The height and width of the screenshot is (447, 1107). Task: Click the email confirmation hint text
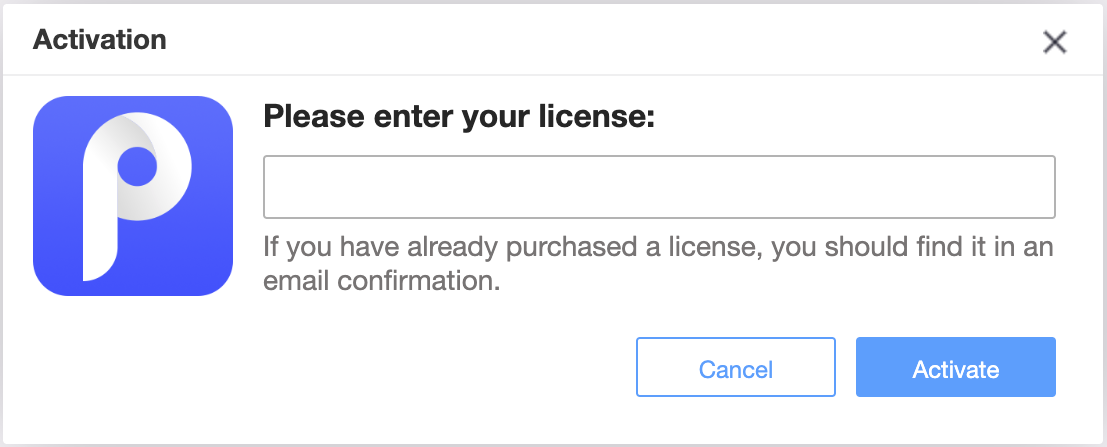[x=658, y=264]
